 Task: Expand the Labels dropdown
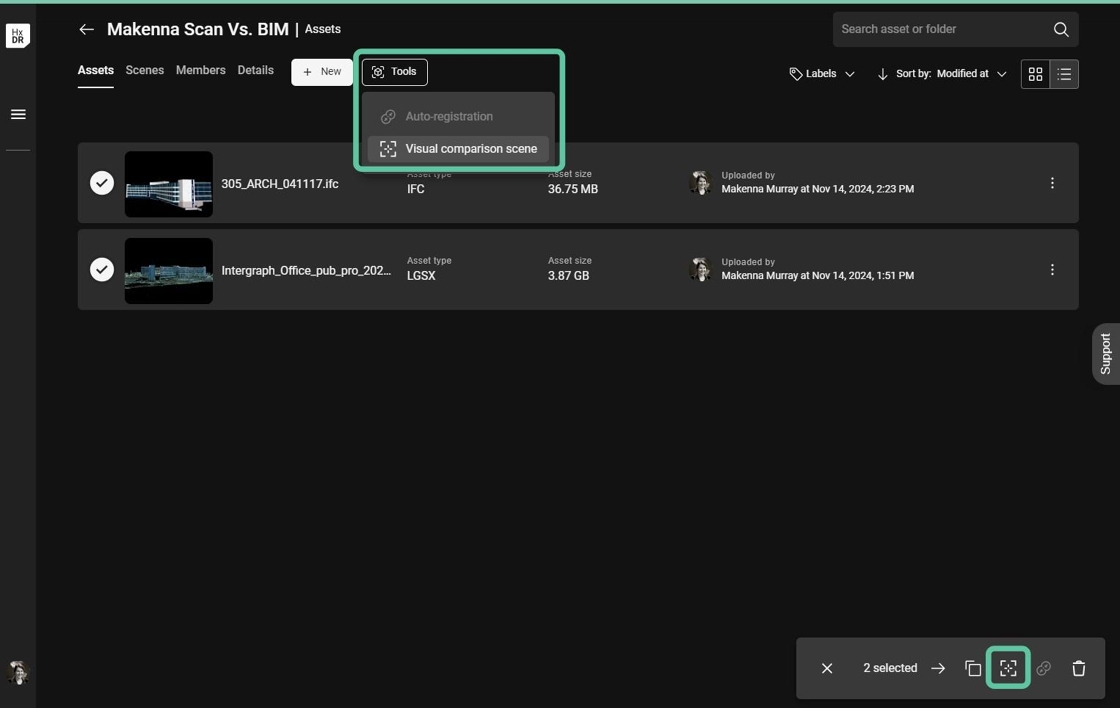[x=821, y=74]
